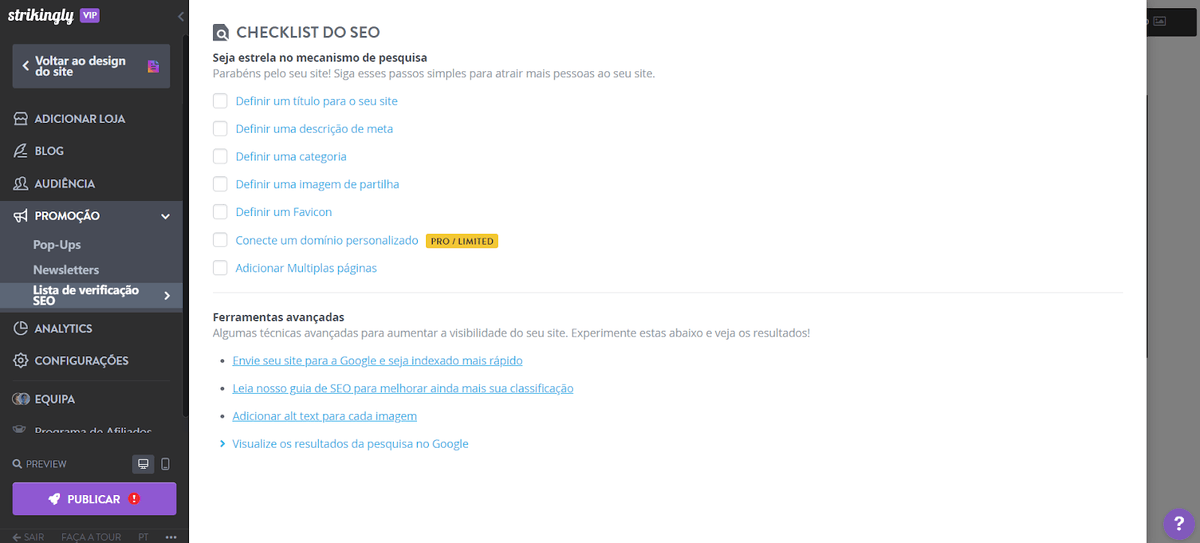Open 'Adicionar Multiplas páginas' link

tap(306, 268)
